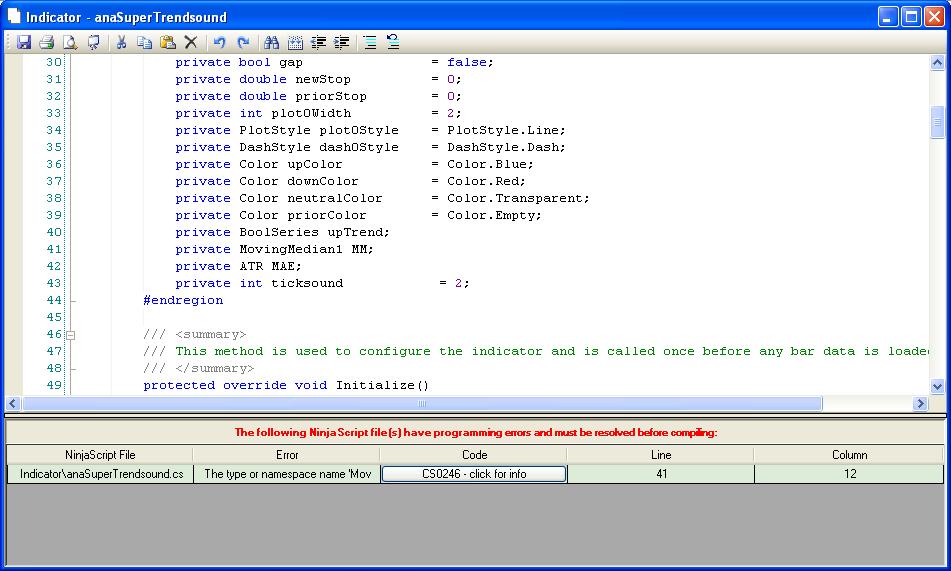
Task: Click 'Color.Transparent;' on line 38
Action: click(518, 198)
